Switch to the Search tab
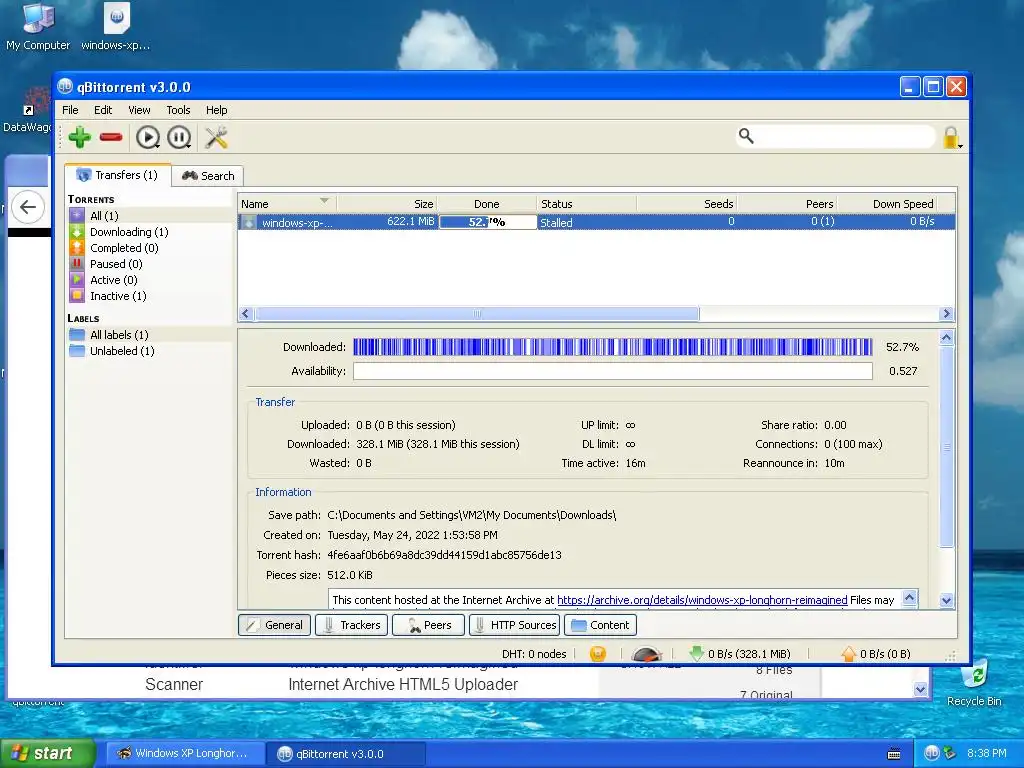The image size is (1024, 768). 208,176
